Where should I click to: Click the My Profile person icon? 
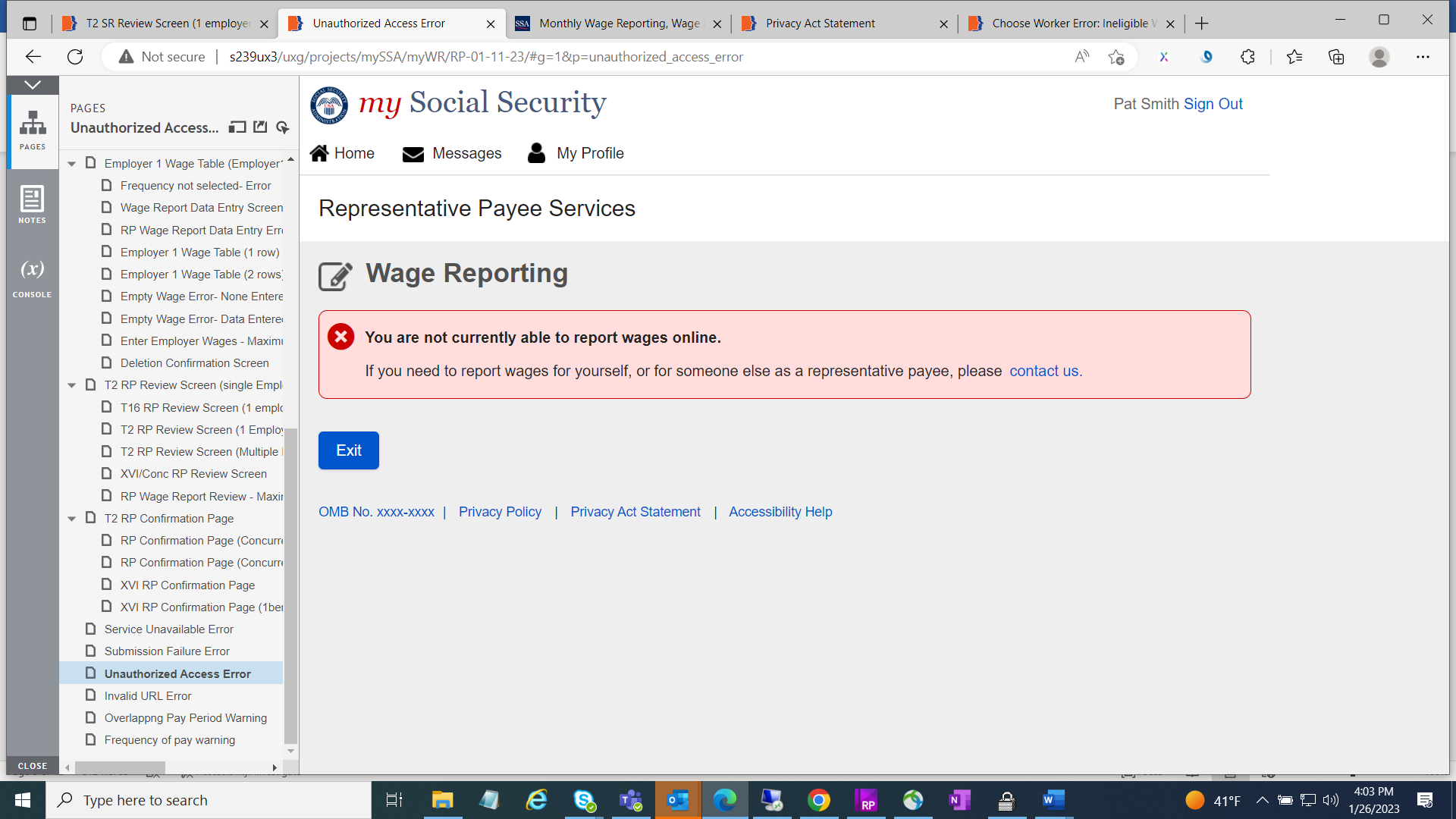pyautogui.click(x=536, y=153)
